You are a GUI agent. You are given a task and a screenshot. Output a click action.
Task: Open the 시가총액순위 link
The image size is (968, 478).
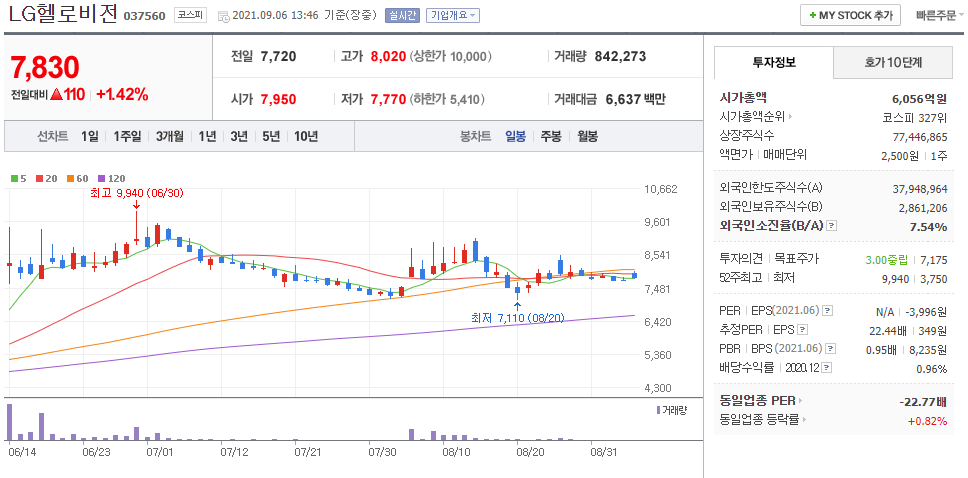(x=756, y=117)
